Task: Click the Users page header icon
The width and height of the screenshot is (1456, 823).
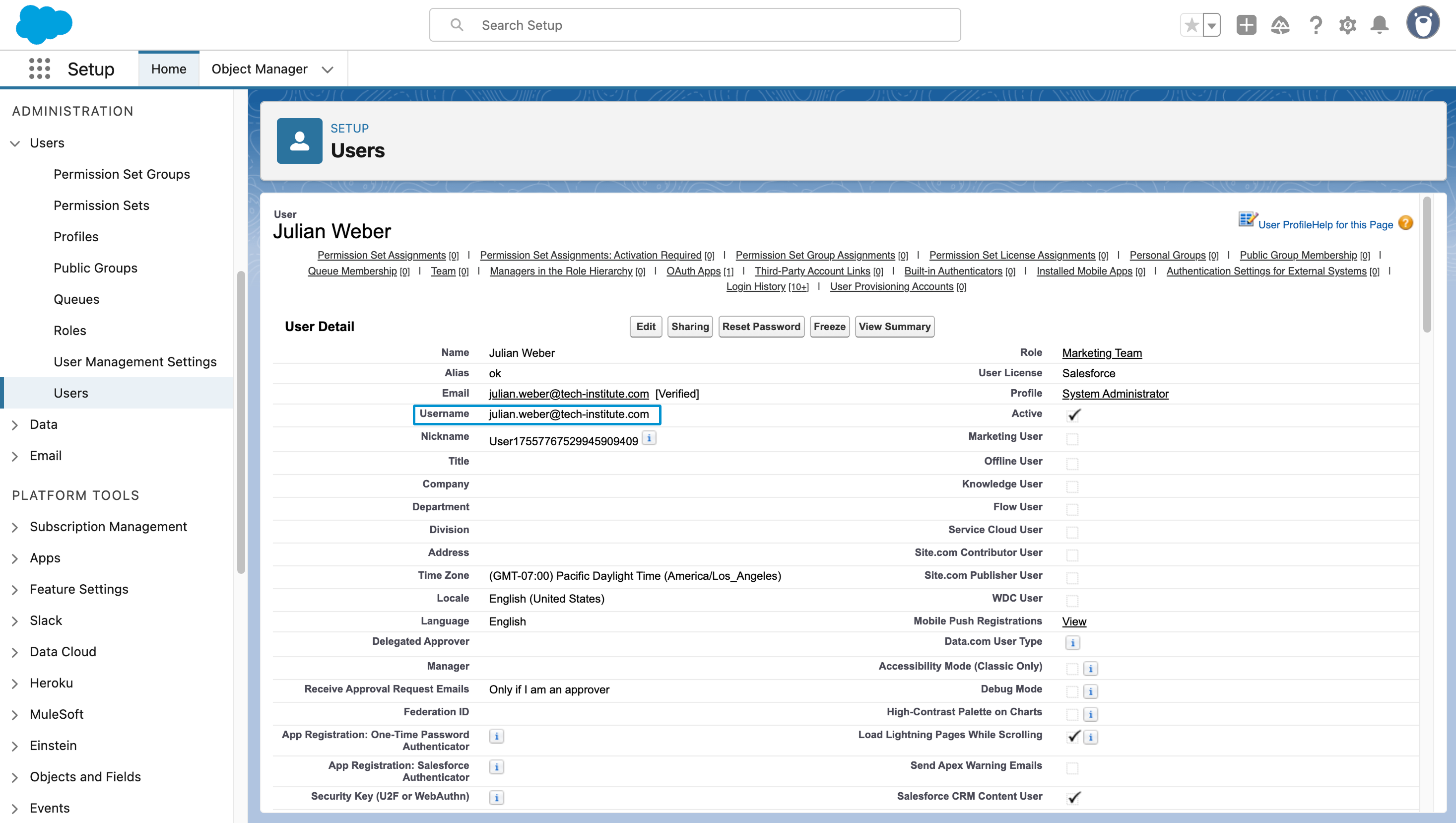Action: point(300,141)
